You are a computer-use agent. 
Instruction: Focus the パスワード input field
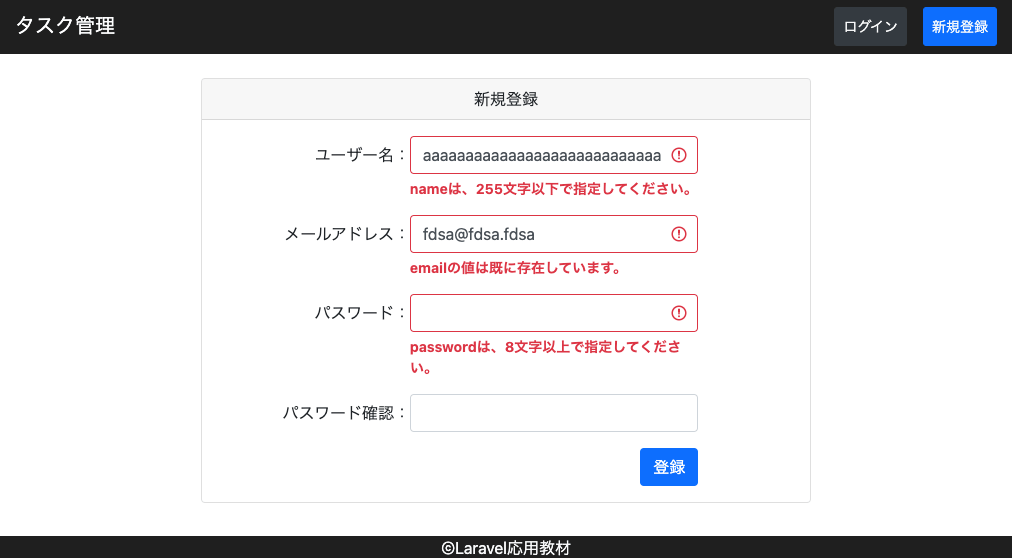click(554, 313)
